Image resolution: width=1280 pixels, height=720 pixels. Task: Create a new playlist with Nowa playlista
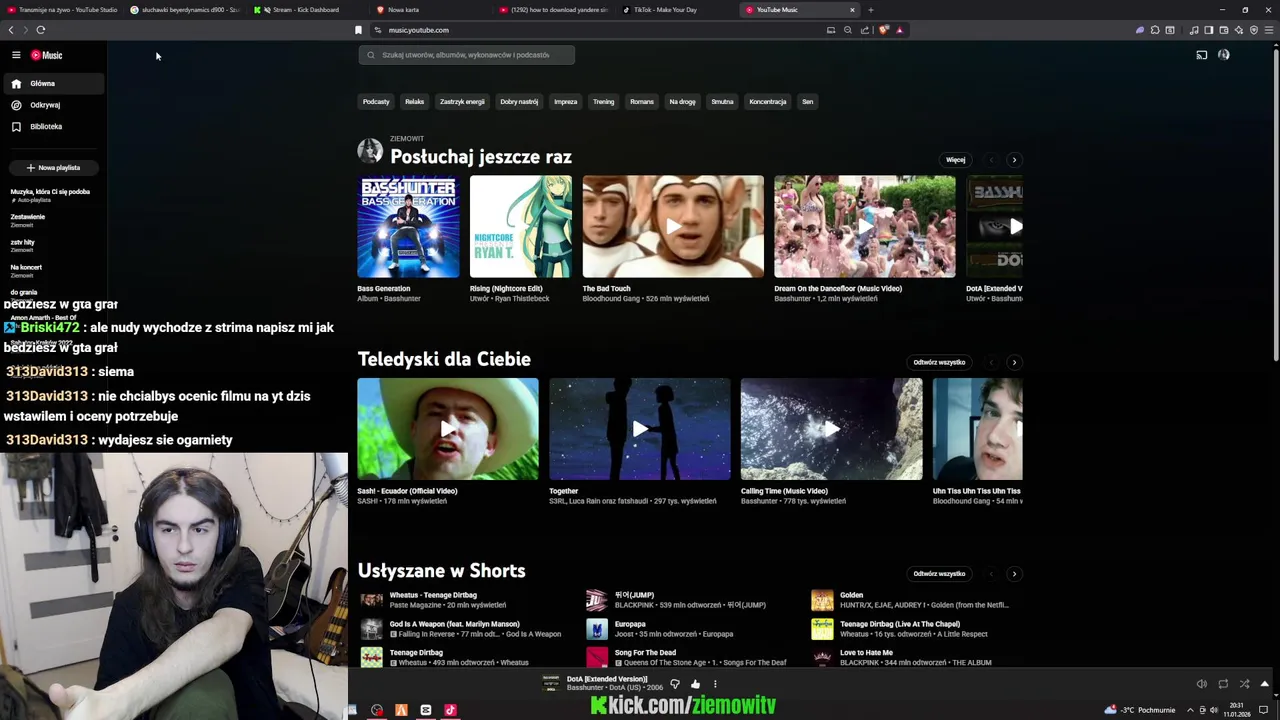[x=53, y=168]
